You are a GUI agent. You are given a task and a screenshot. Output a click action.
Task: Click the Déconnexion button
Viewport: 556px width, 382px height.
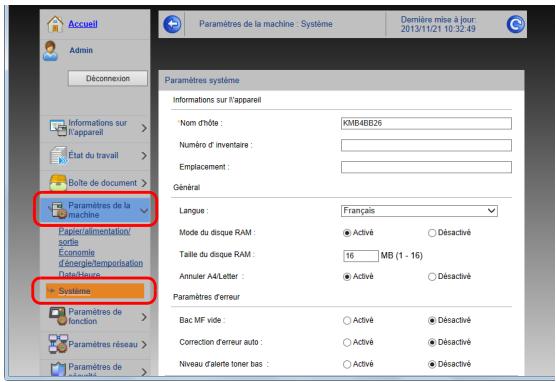pos(108,78)
